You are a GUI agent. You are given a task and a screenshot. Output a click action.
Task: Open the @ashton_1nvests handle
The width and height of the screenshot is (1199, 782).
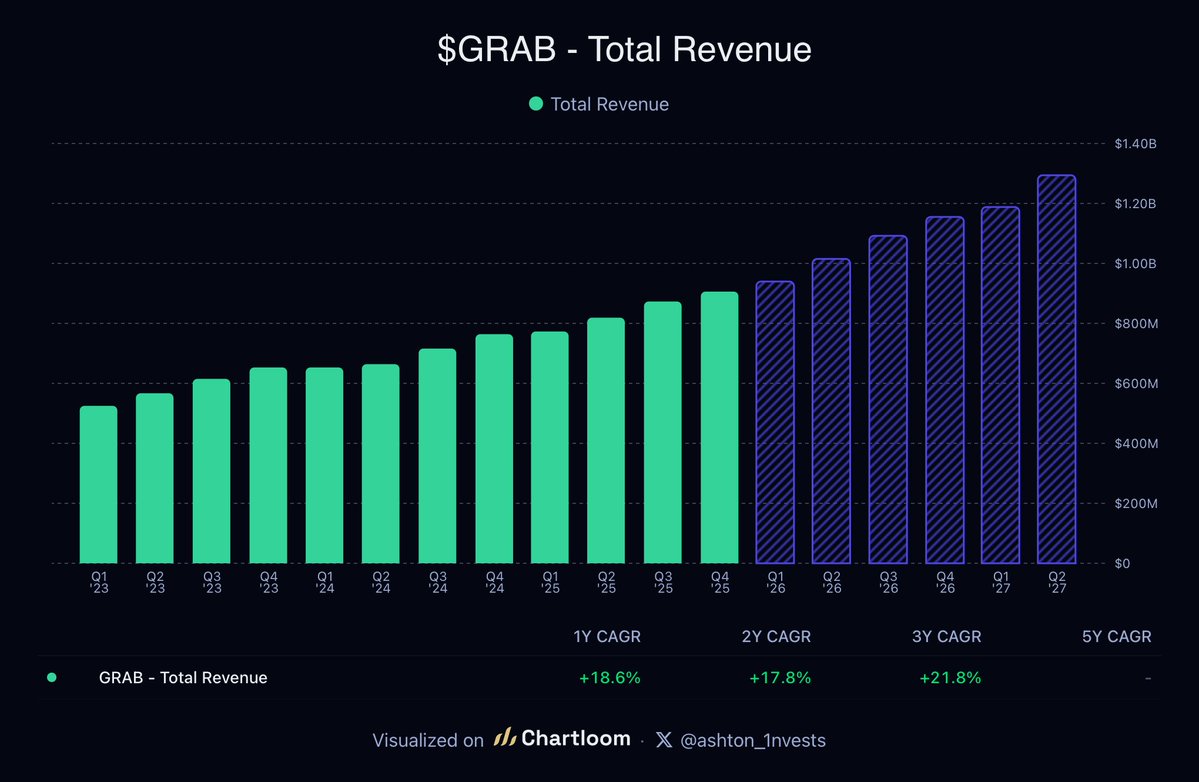(x=752, y=741)
